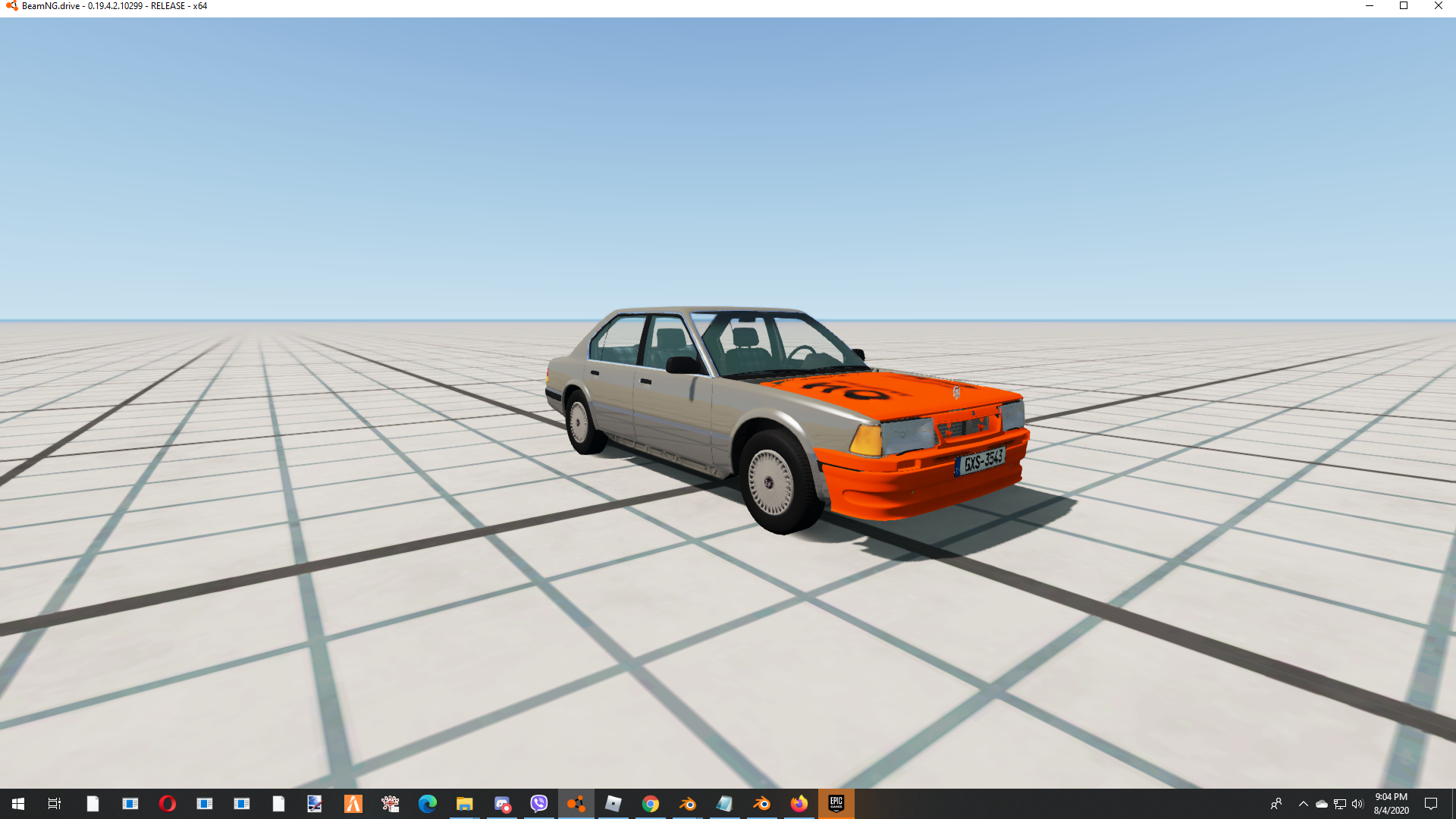The image size is (1456, 819).
Task: Open the Blender icon left of Firefox
Action: click(x=762, y=804)
